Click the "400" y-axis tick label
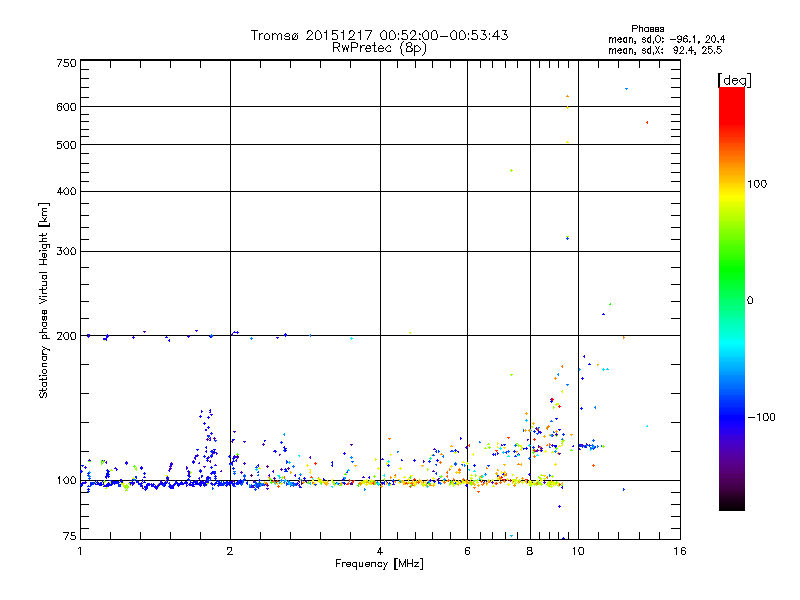The width and height of the screenshot is (800, 600). [66, 191]
